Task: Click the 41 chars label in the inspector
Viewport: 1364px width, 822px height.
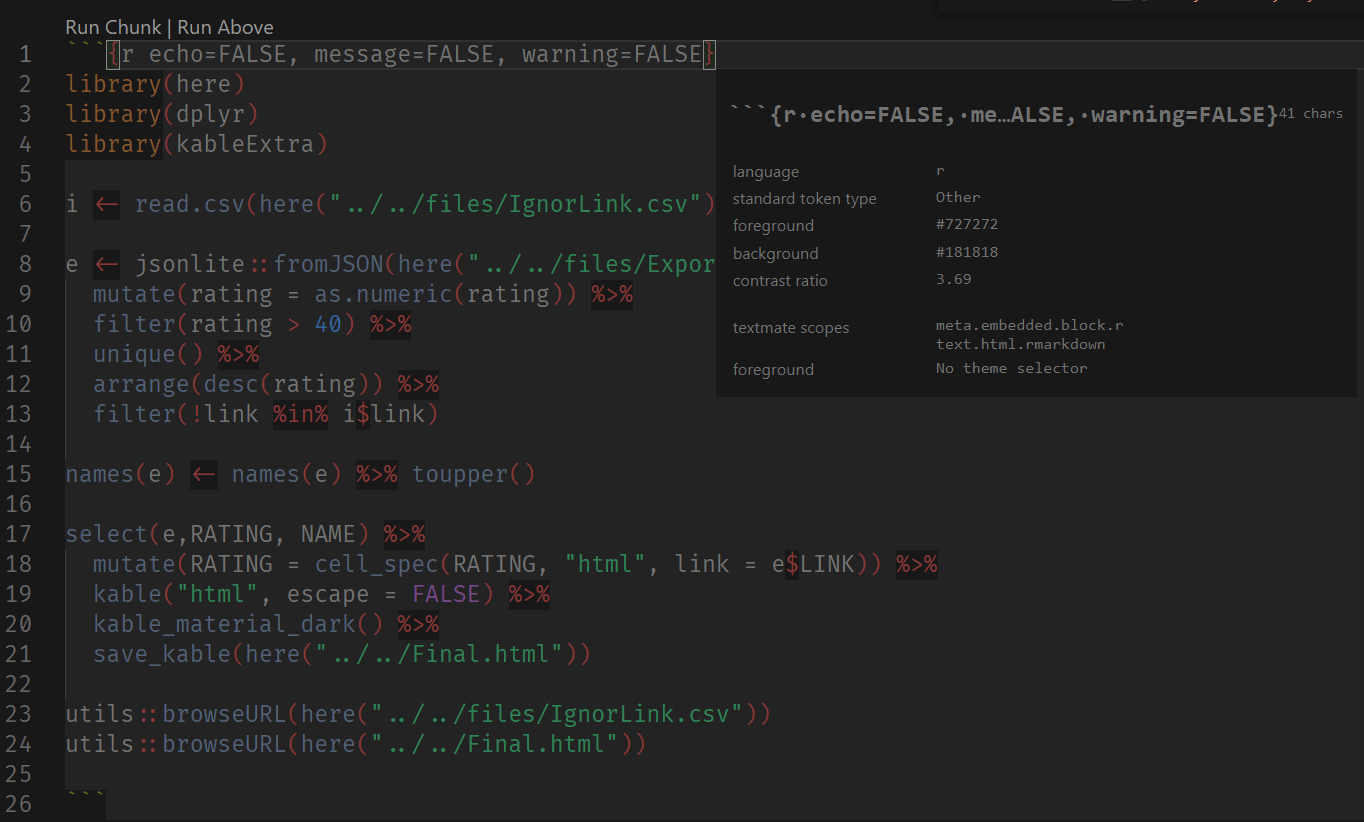Action: (1311, 114)
